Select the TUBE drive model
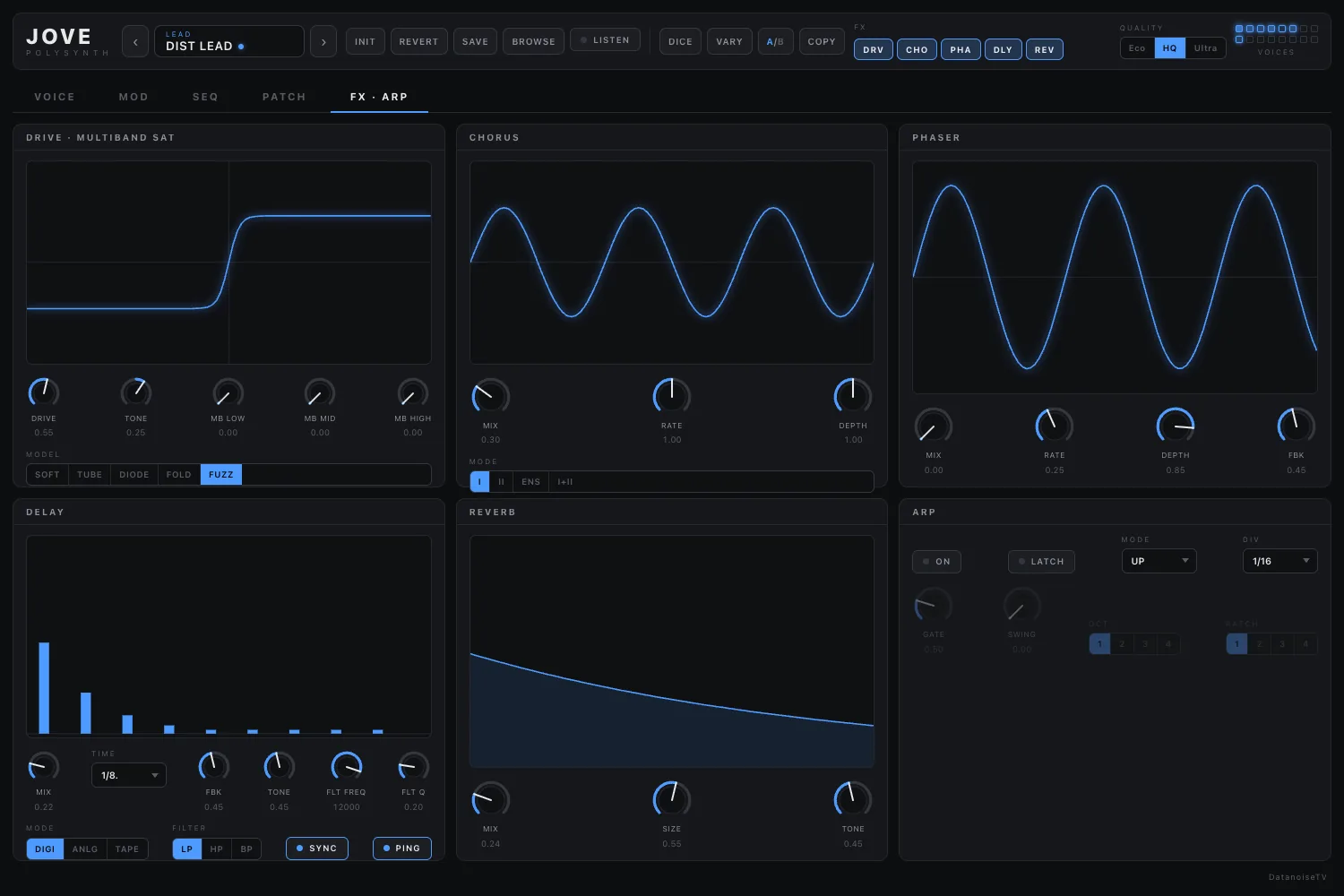Screen dimensions: 1344x896 (90, 475)
